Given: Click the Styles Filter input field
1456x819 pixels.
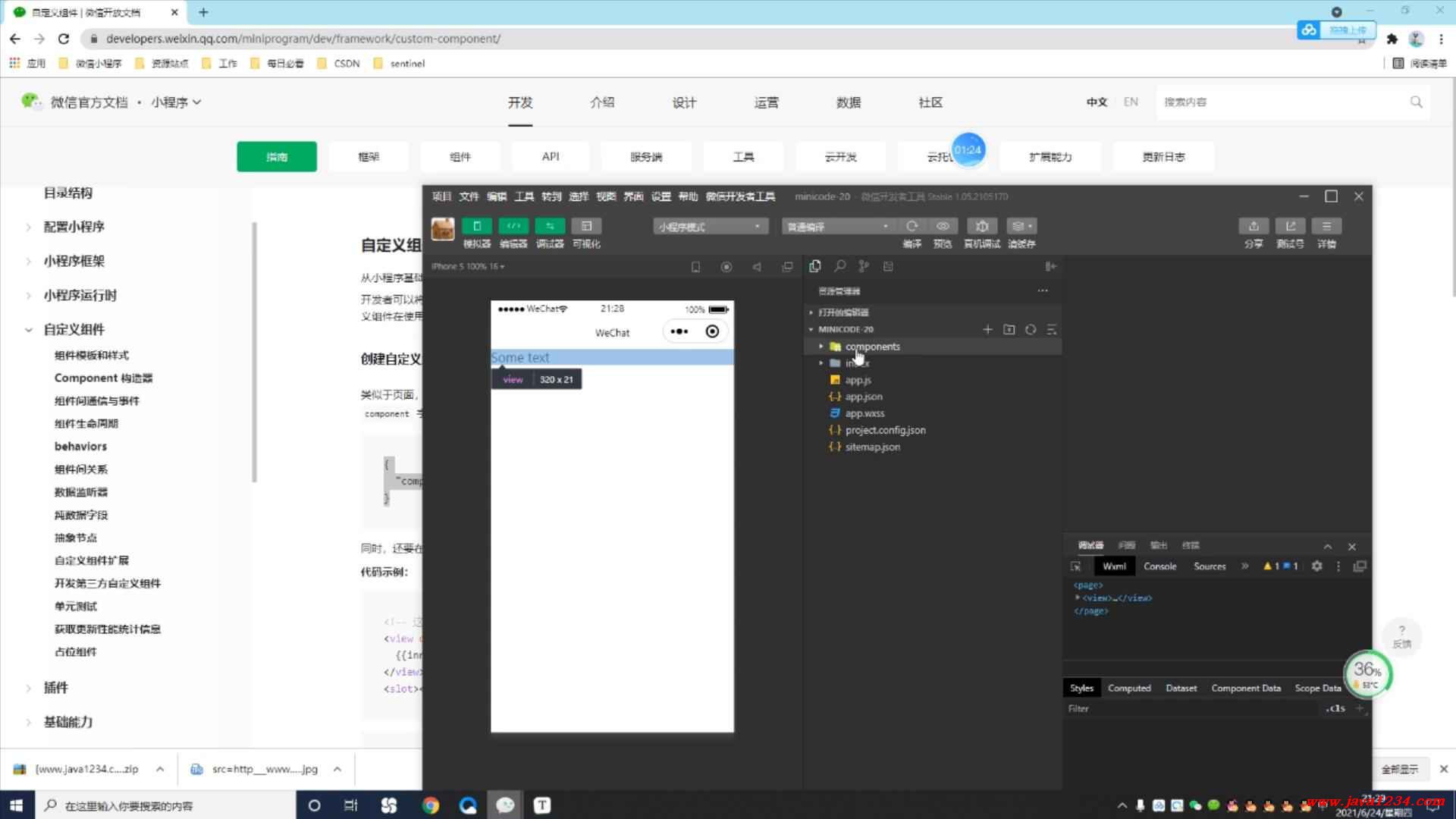Looking at the screenshot, I should point(1191,708).
